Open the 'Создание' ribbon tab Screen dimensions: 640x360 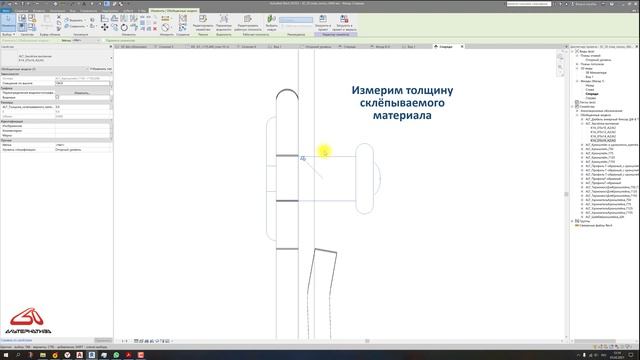click(21, 11)
